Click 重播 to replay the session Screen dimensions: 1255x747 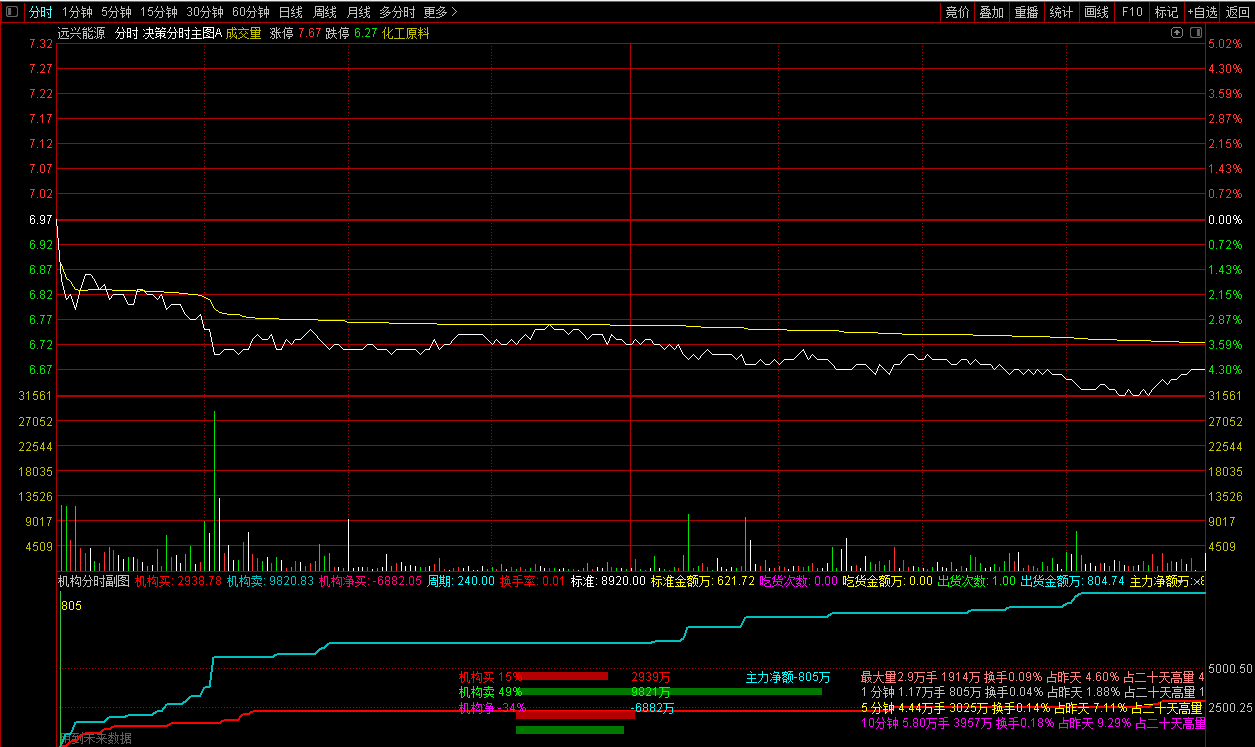click(1026, 12)
